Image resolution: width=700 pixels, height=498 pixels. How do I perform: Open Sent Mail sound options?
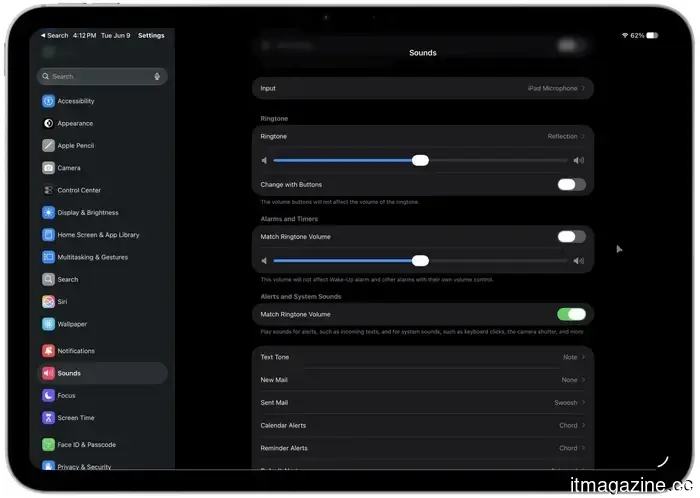pyautogui.click(x=423, y=403)
